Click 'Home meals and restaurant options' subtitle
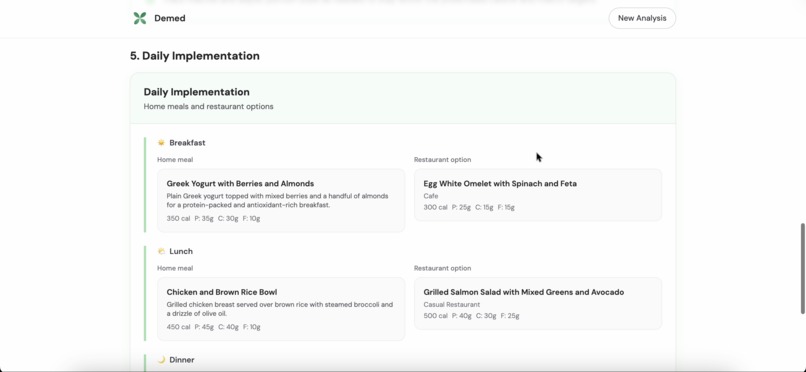806x372 pixels. click(209, 106)
